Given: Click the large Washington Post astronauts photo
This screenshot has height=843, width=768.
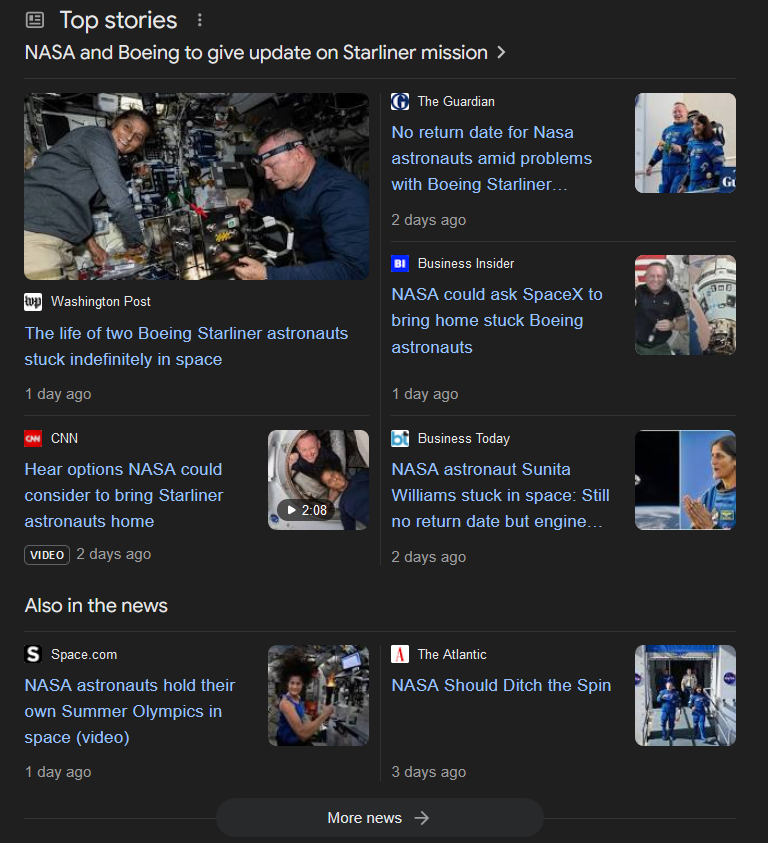Looking at the screenshot, I should pos(196,187).
